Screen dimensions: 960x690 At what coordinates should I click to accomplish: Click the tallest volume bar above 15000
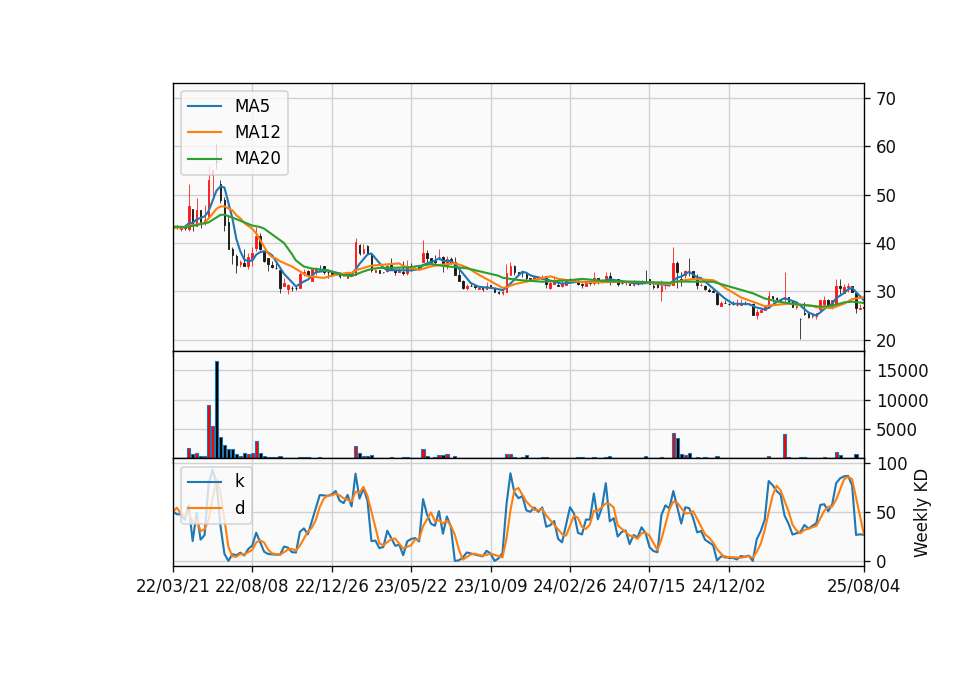coord(217,410)
